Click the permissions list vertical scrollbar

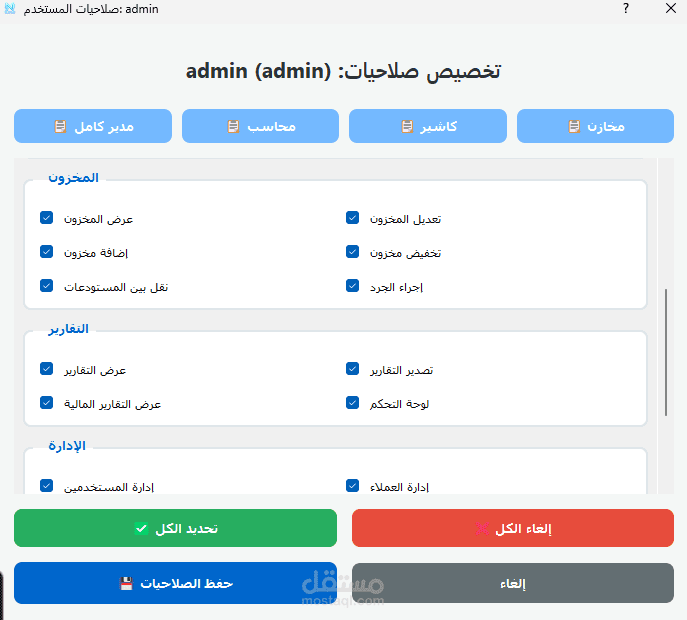667,352
